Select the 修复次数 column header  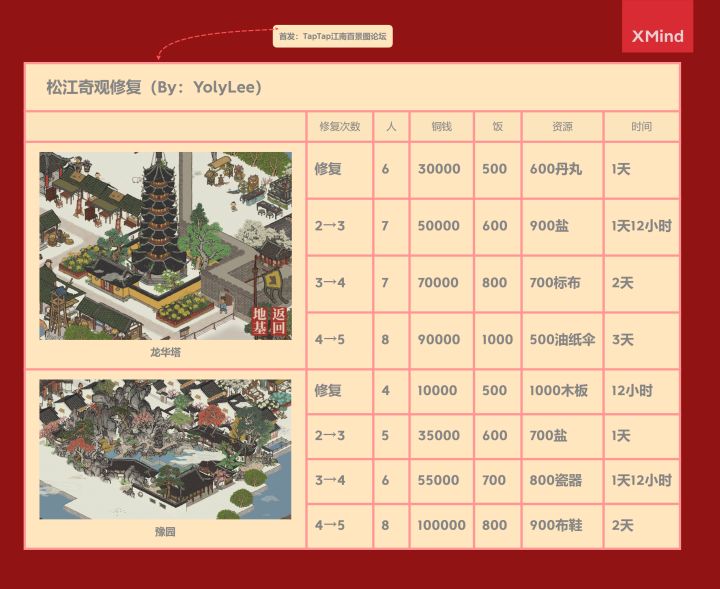(340, 126)
